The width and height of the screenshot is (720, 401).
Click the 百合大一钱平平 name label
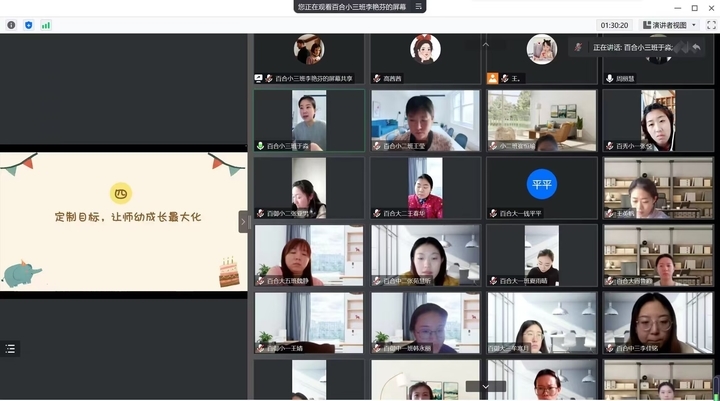(520, 214)
